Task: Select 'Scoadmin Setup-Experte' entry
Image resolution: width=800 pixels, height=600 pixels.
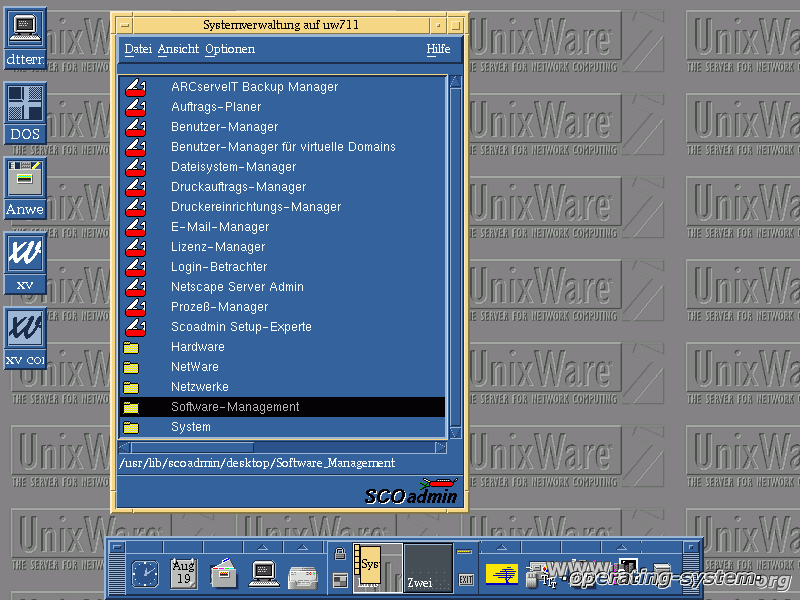Action: 282,327
